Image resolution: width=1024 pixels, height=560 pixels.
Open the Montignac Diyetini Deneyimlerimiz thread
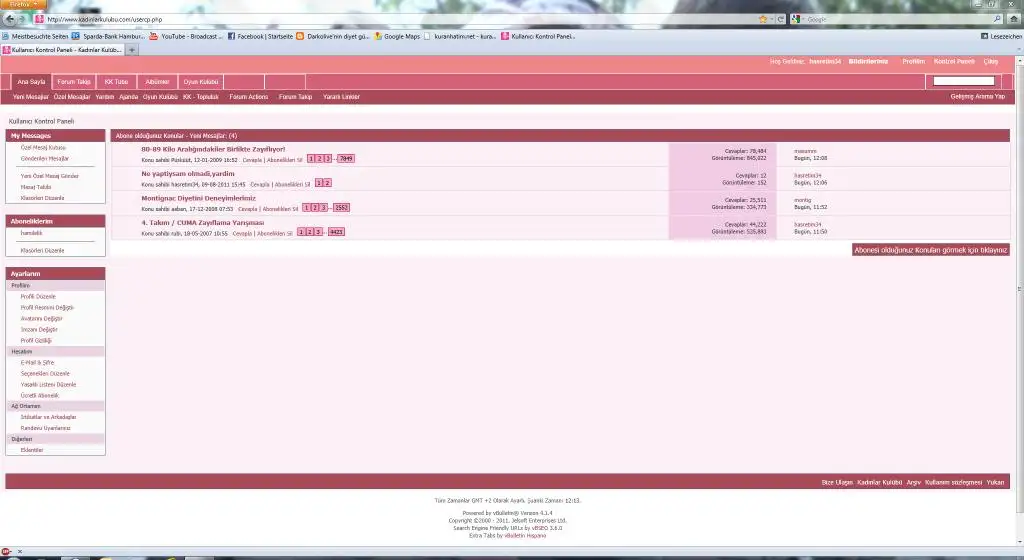[198, 198]
